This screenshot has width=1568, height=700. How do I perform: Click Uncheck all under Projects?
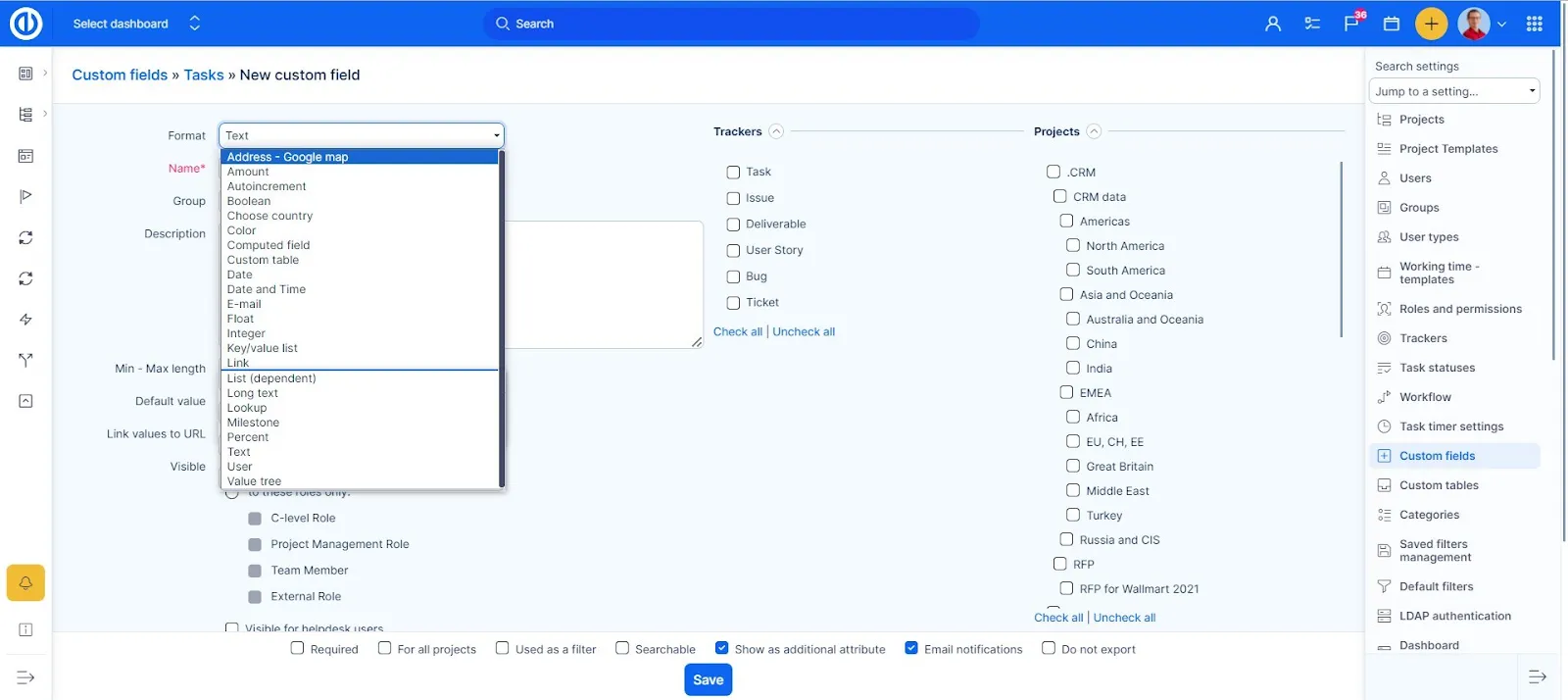click(1124, 618)
